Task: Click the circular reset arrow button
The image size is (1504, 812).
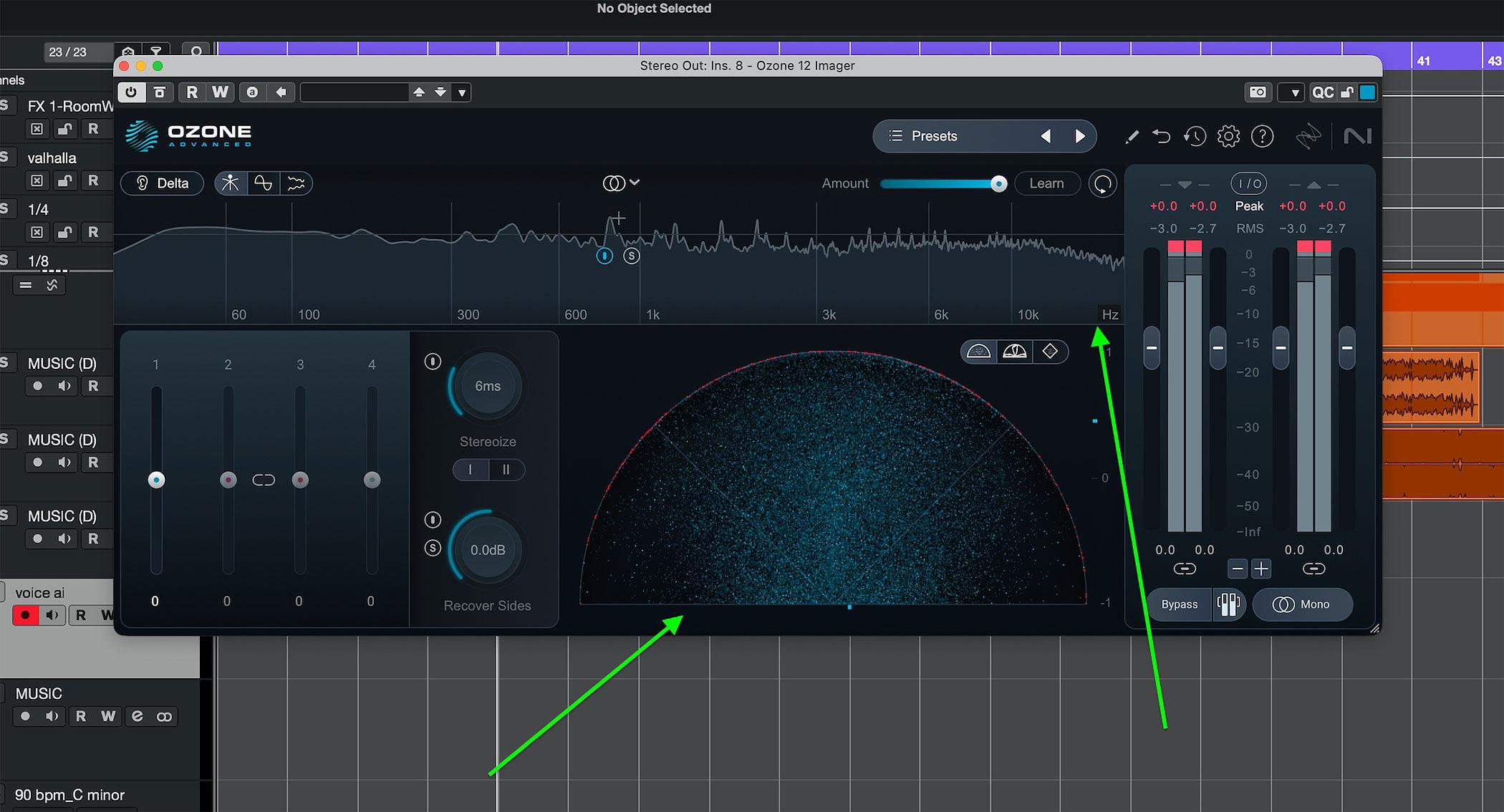Action: click(1103, 183)
